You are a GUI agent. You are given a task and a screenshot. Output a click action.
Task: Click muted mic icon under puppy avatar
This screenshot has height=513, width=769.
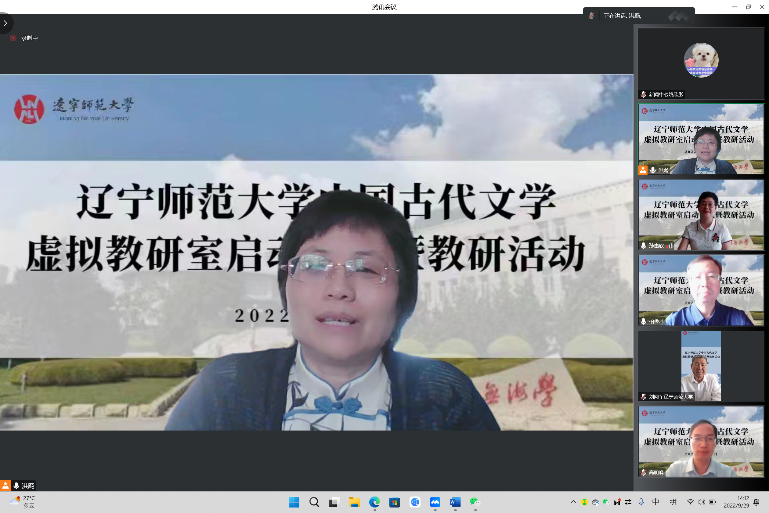click(644, 94)
